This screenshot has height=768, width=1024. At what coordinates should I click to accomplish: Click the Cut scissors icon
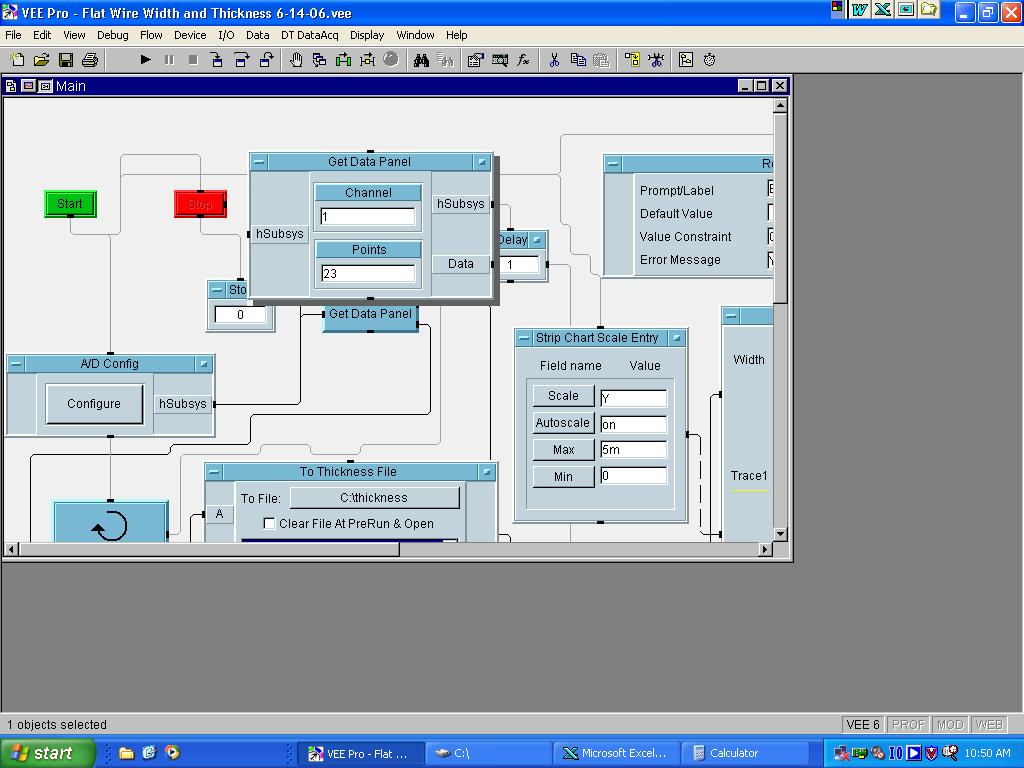(554, 60)
